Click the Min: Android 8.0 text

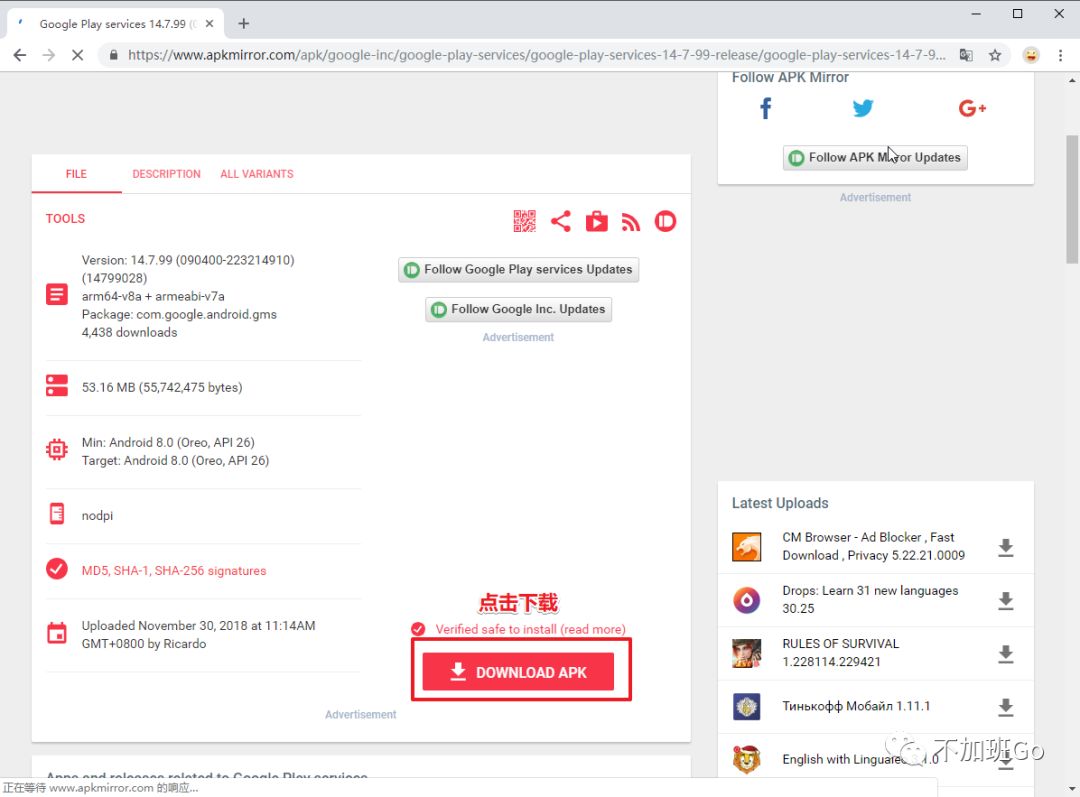pos(168,442)
